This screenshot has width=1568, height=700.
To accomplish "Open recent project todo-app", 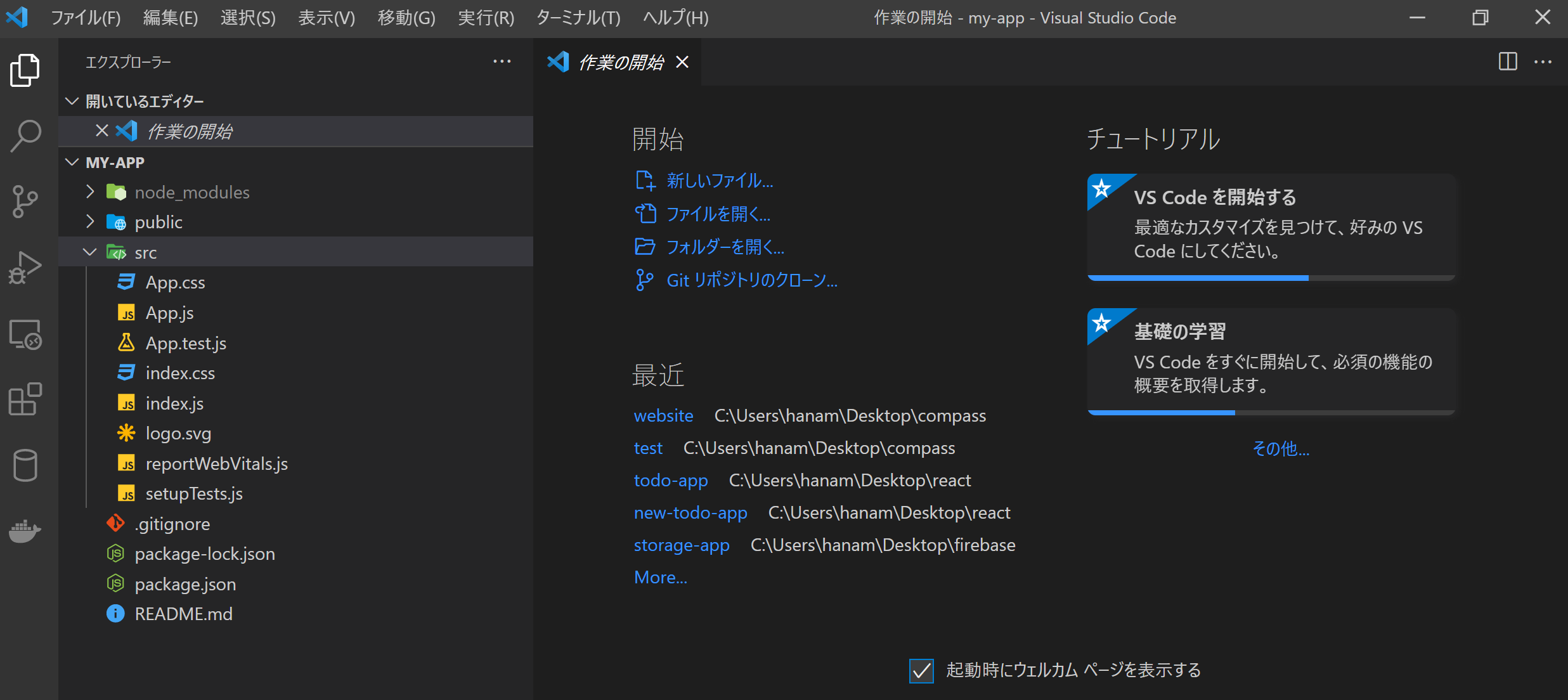I will [670, 481].
